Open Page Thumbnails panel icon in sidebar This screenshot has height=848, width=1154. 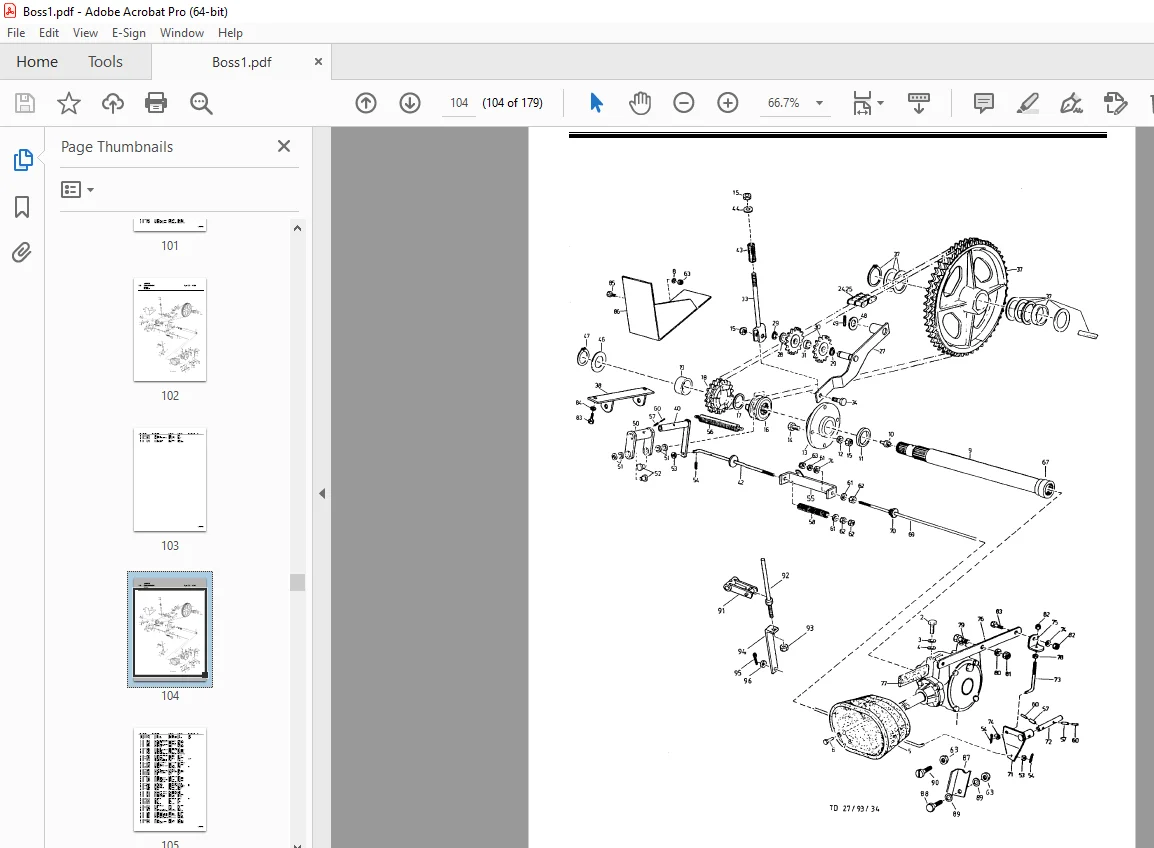(23, 160)
